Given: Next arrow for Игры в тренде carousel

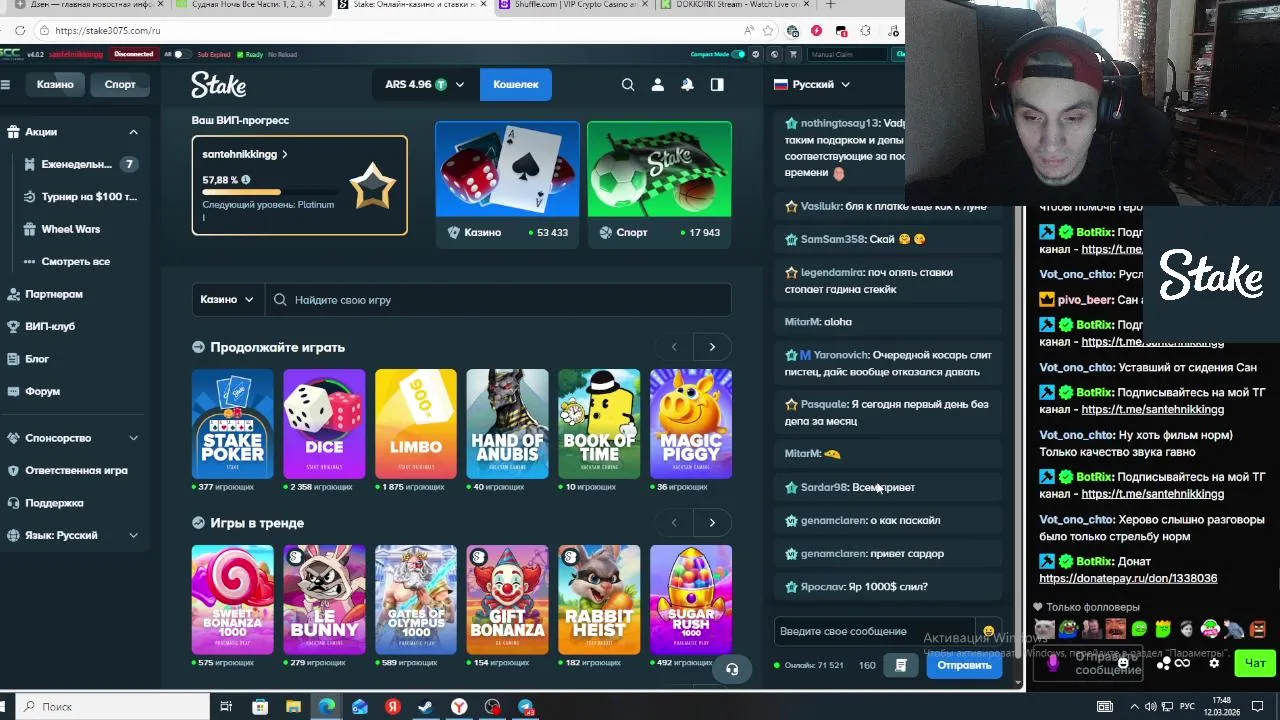Looking at the screenshot, I should 712,522.
